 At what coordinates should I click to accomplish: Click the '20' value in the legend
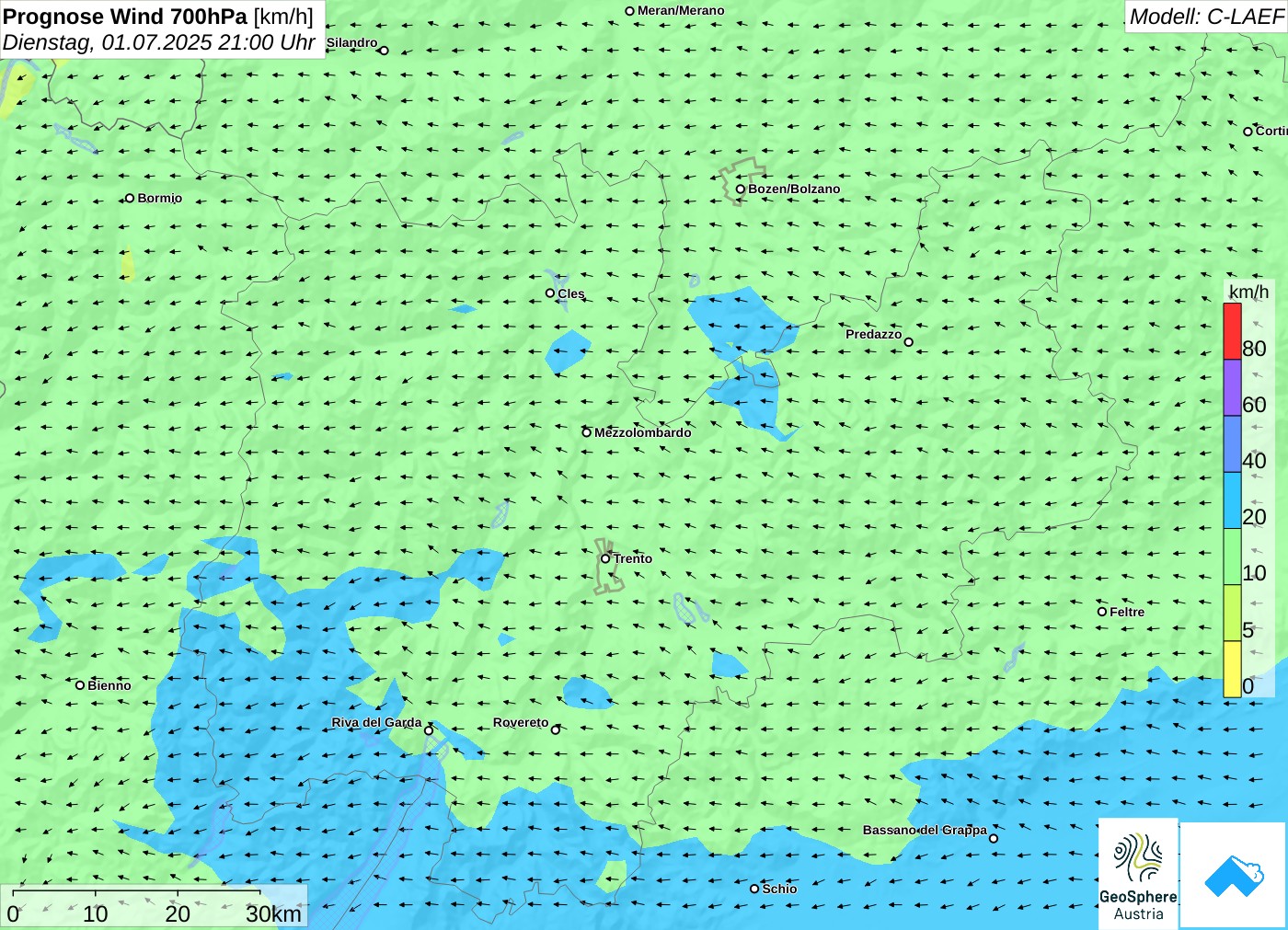point(1254,517)
